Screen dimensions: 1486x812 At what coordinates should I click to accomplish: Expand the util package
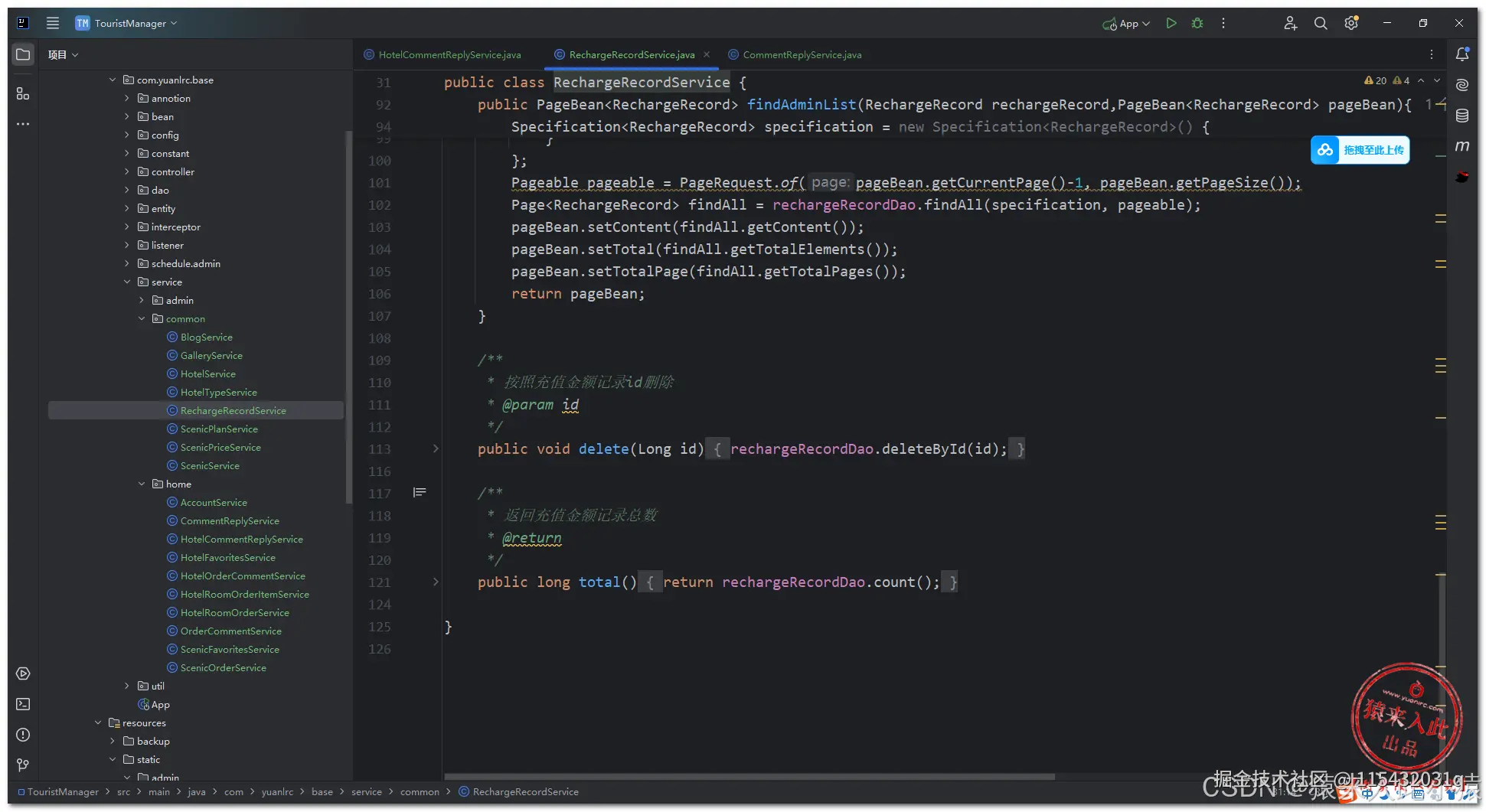[127, 686]
